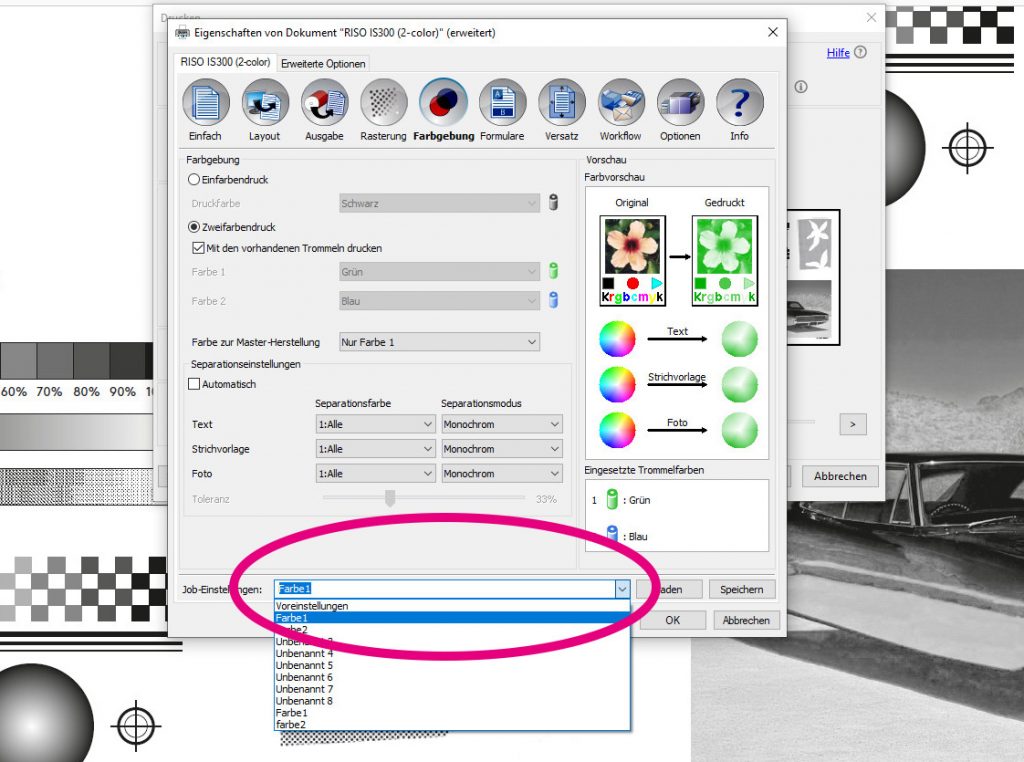Open the Strichvorlage Separationsmodus dropdown
Image resolution: width=1024 pixels, height=762 pixels.
[x=502, y=449]
